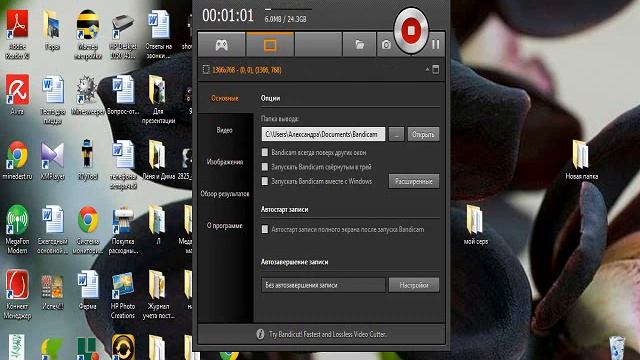Click the browse "..." button

tap(396, 134)
